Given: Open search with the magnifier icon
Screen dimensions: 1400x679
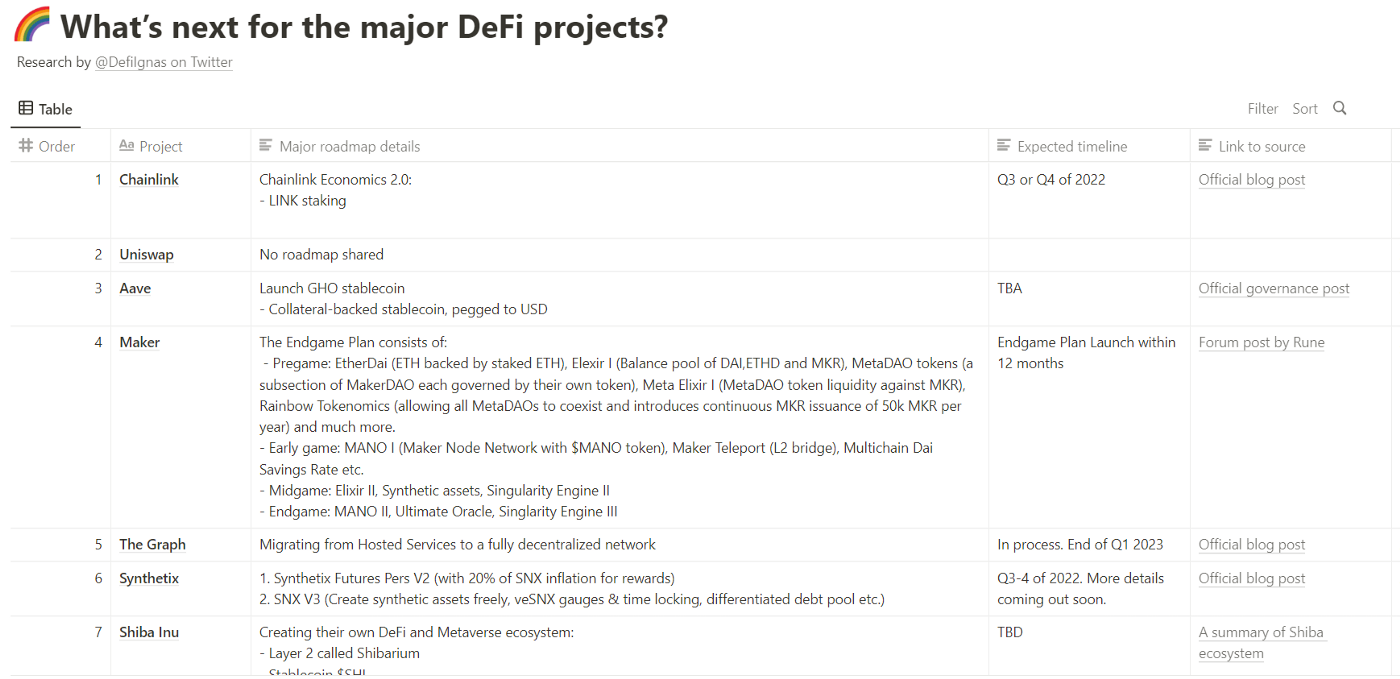Looking at the screenshot, I should coord(1339,108).
